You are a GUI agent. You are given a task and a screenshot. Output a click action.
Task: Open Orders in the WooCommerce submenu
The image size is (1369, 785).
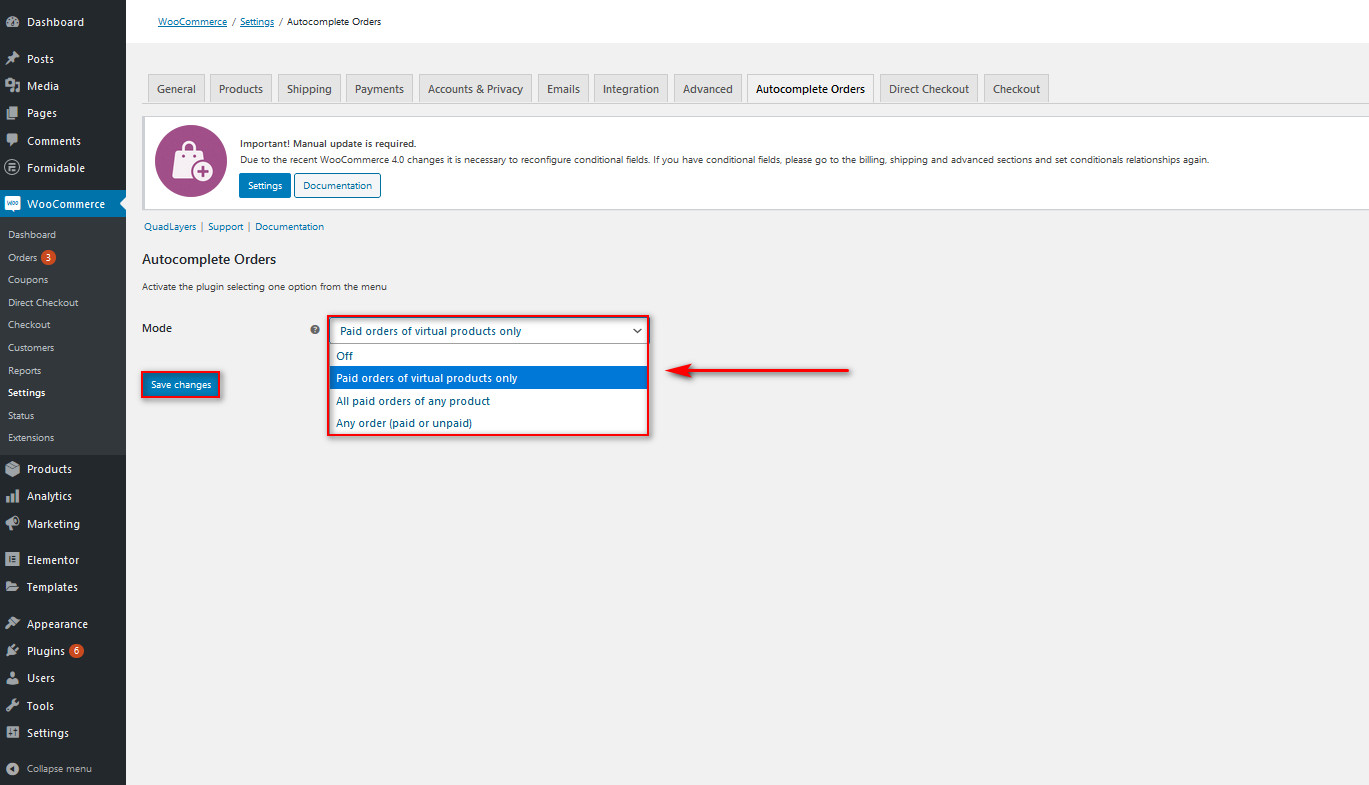(23, 258)
